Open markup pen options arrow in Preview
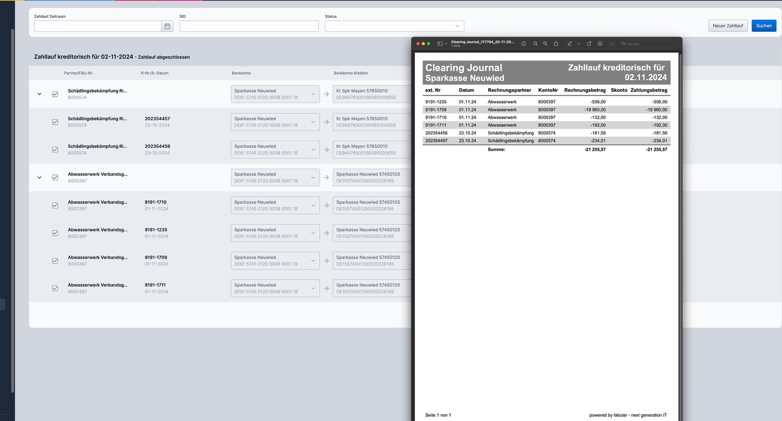The image size is (782, 421). pyautogui.click(x=579, y=44)
